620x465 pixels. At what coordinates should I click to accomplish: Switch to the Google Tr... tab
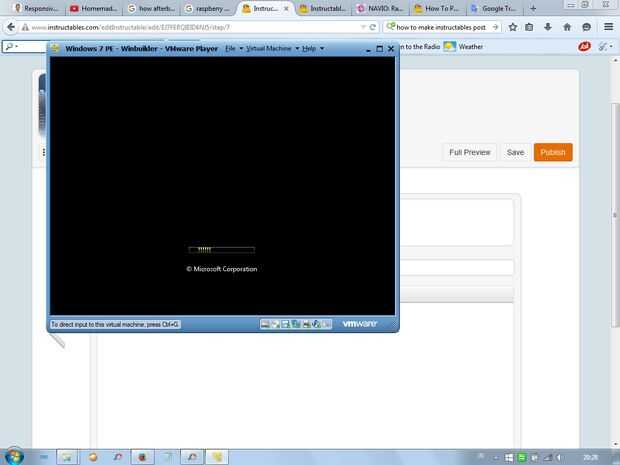[494, 8]
